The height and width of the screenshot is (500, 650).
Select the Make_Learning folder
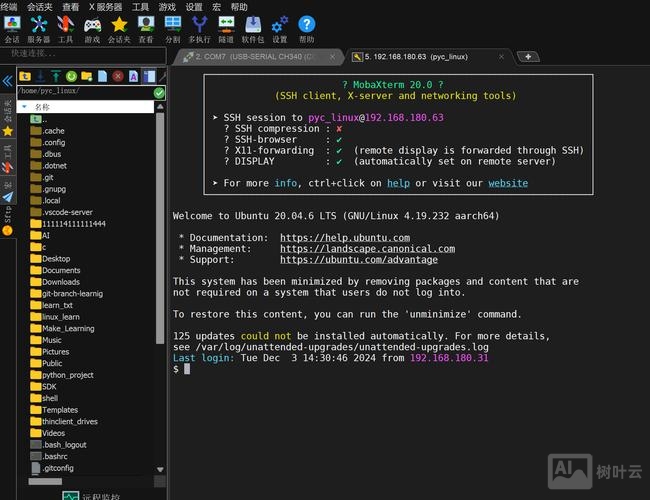[x=62, y=328]
